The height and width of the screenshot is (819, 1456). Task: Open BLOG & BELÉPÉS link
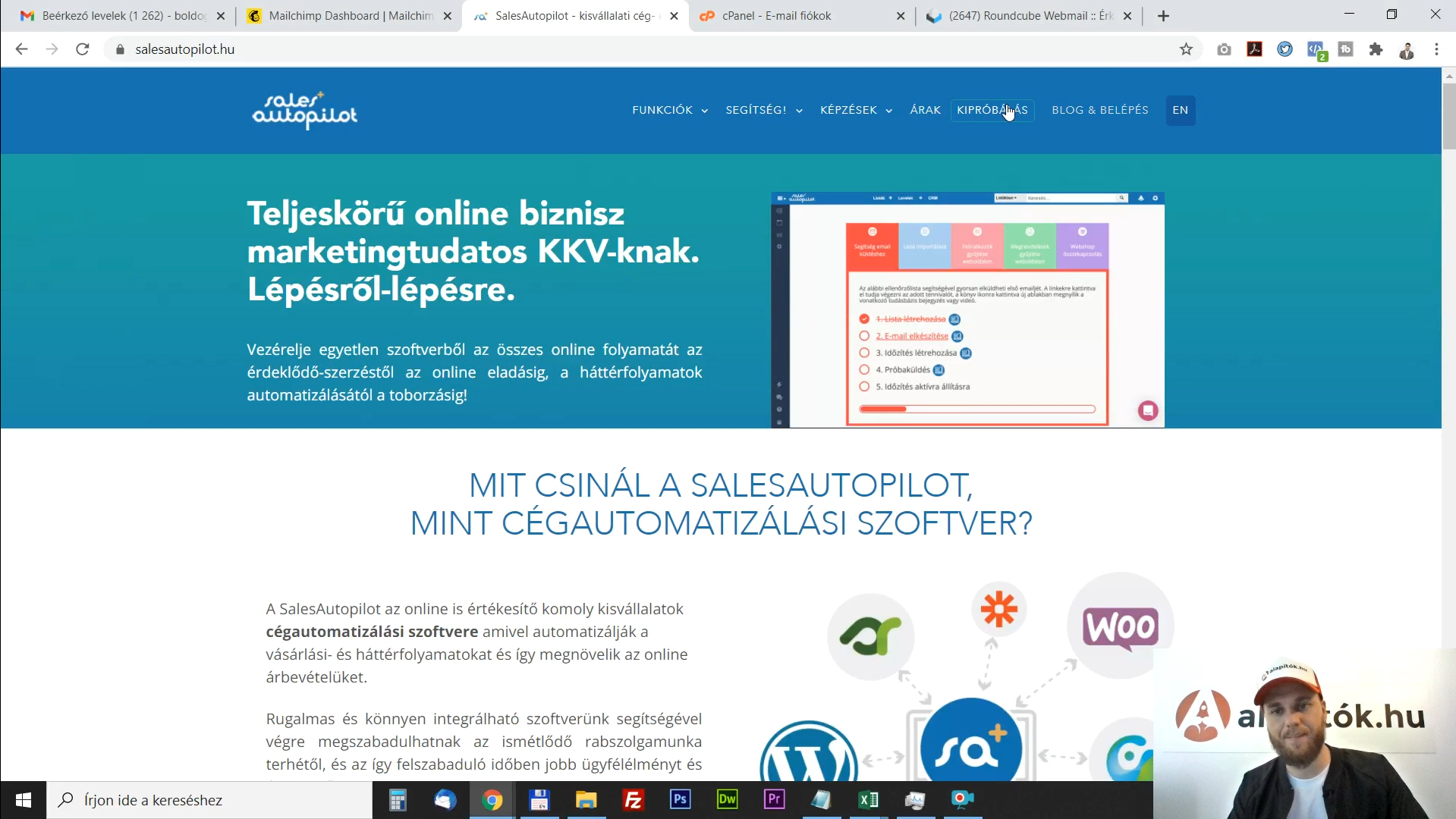click(1099, 110)
